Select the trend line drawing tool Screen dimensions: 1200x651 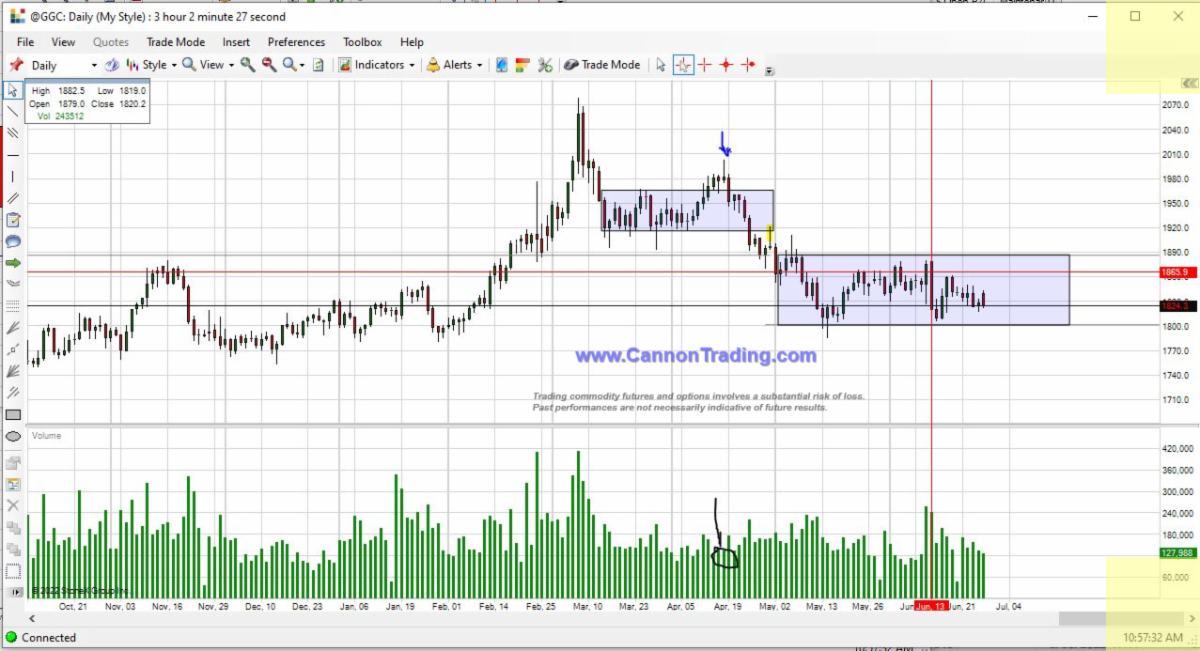(13, 112)
